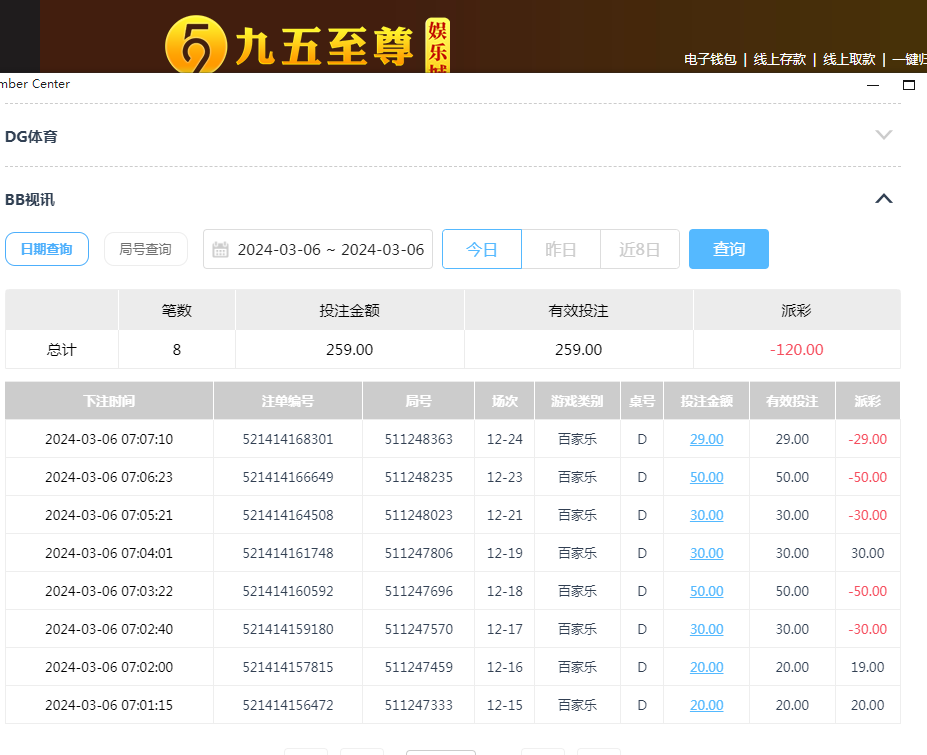Click the 局号 column header
Image resolution: width=927 pixels, height=755 pixels.
click(419, 401)
